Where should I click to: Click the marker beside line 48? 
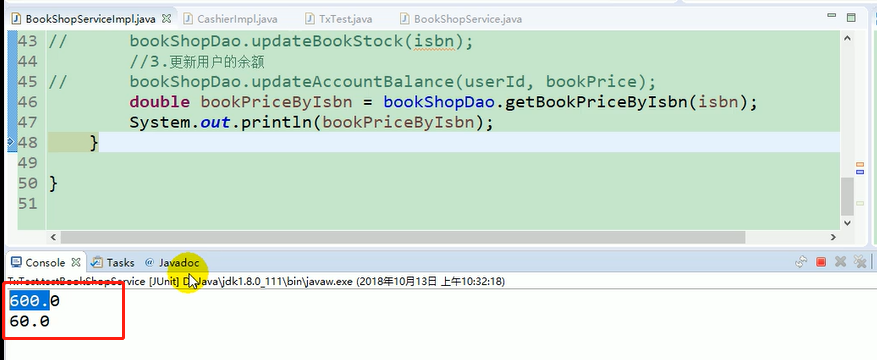[11, 142]
